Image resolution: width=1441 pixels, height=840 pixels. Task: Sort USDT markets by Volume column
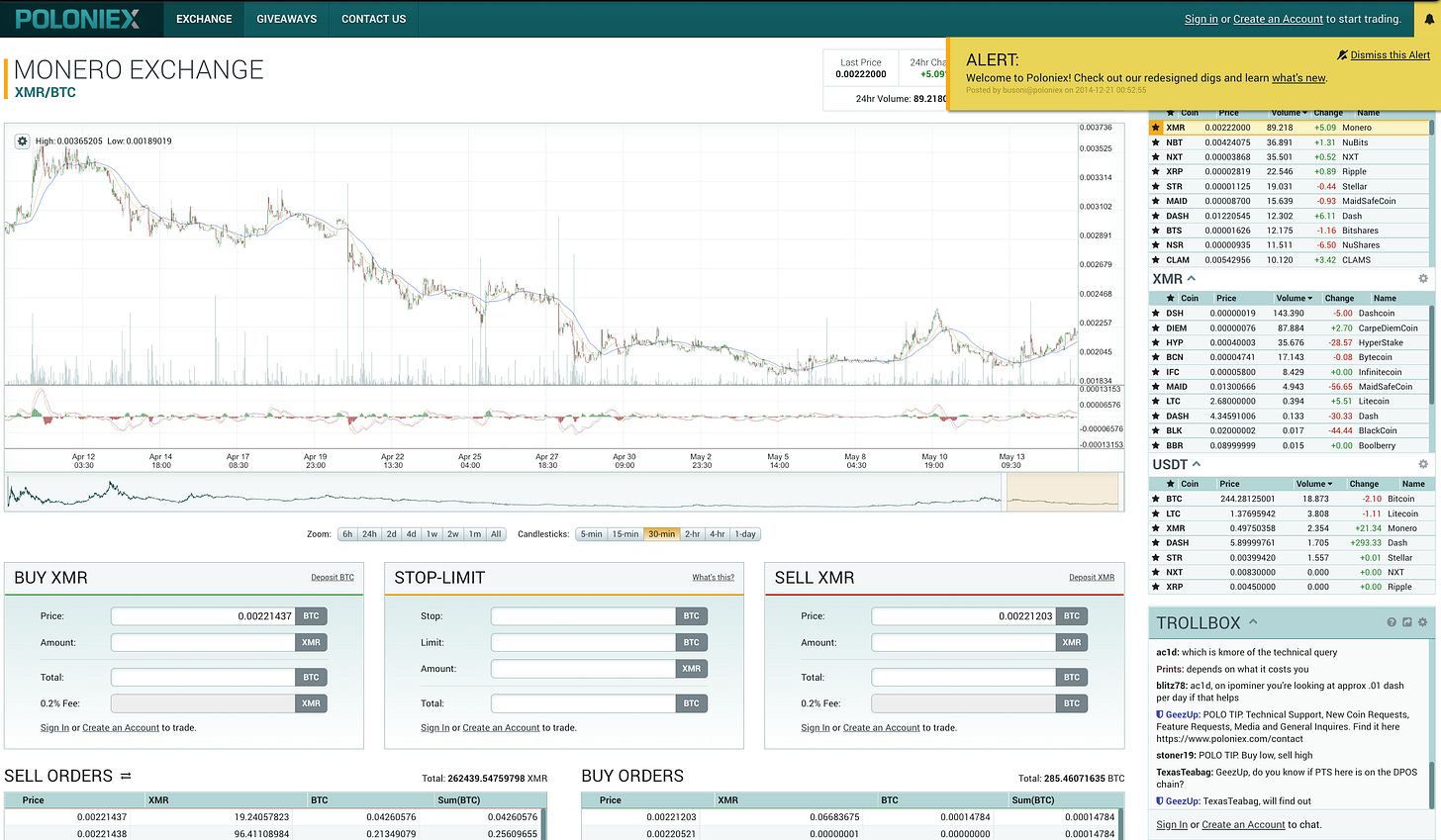point(1313,484)
